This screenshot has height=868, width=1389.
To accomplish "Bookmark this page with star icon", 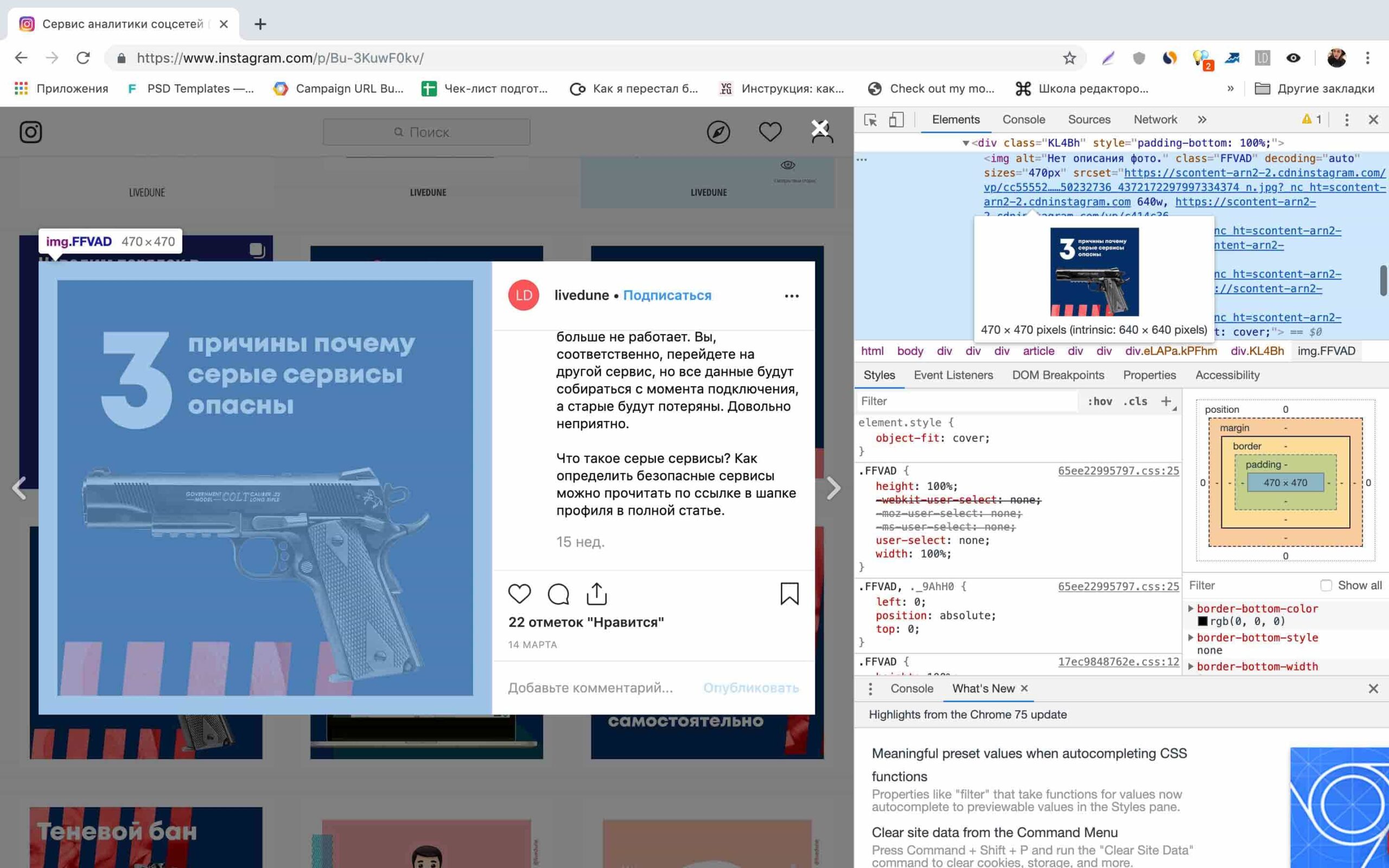I will click(x=1069, y=58).
